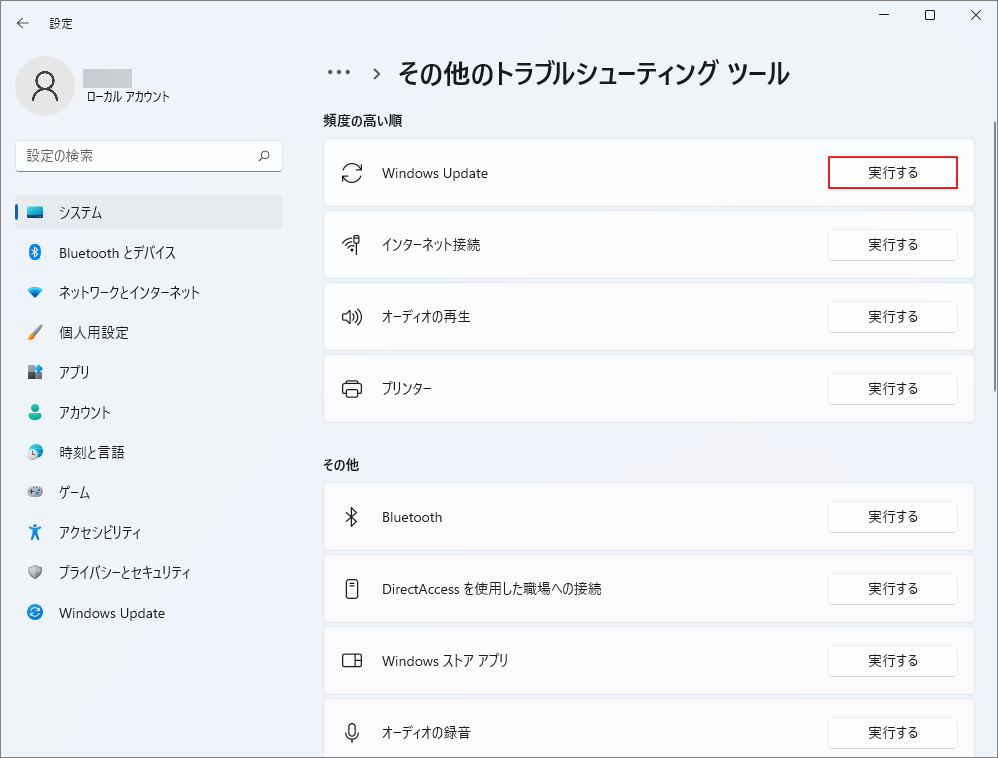Image resolution: width=998 pixels, height=758 pixels.
Task: Run the Windows Update troubleshooter
Action: click(892, 172)
